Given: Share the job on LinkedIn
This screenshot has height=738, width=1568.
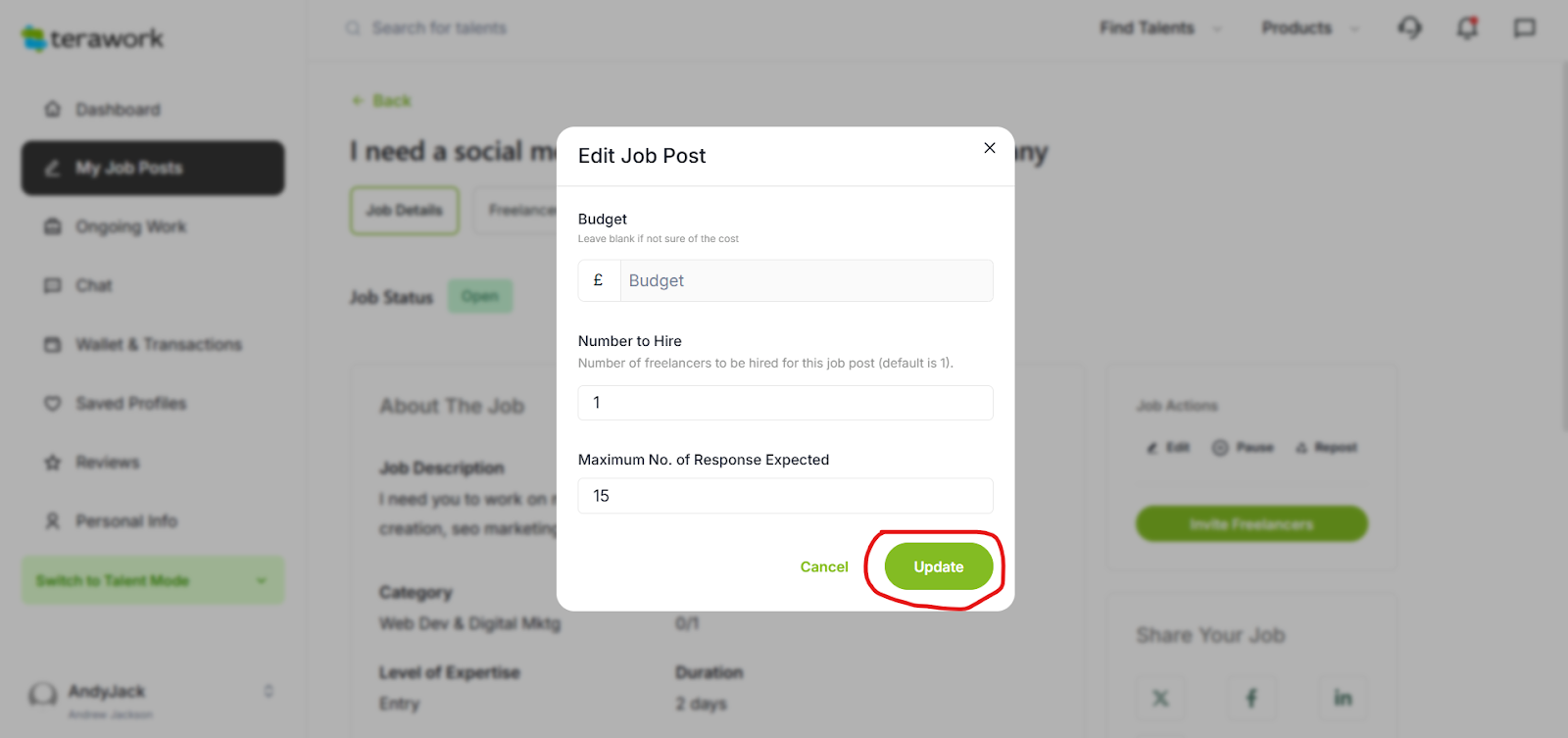Looking at the screenshot, I should tap(1343, 698).
